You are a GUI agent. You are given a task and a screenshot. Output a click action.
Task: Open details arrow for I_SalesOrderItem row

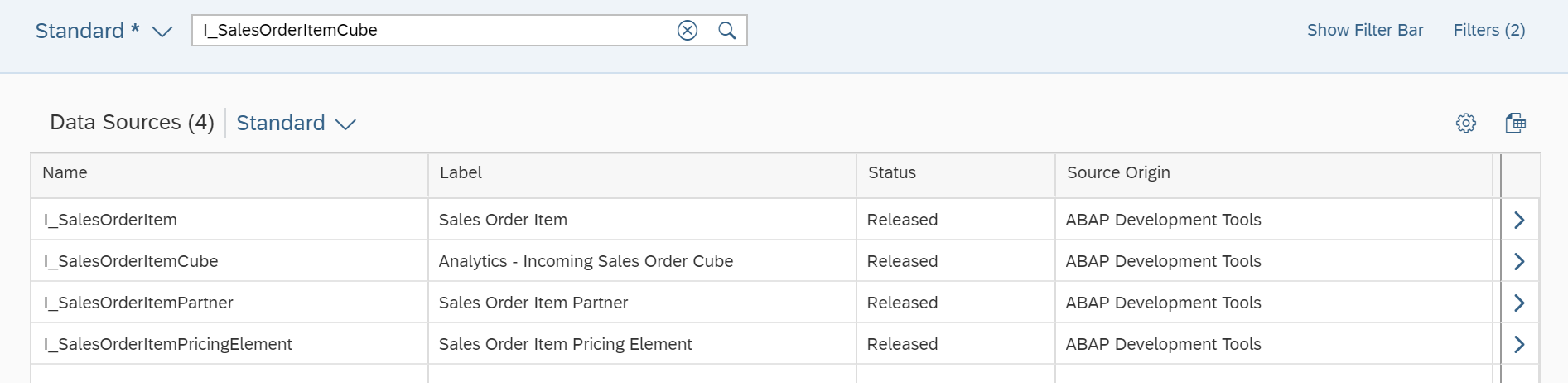(1519, 220)
